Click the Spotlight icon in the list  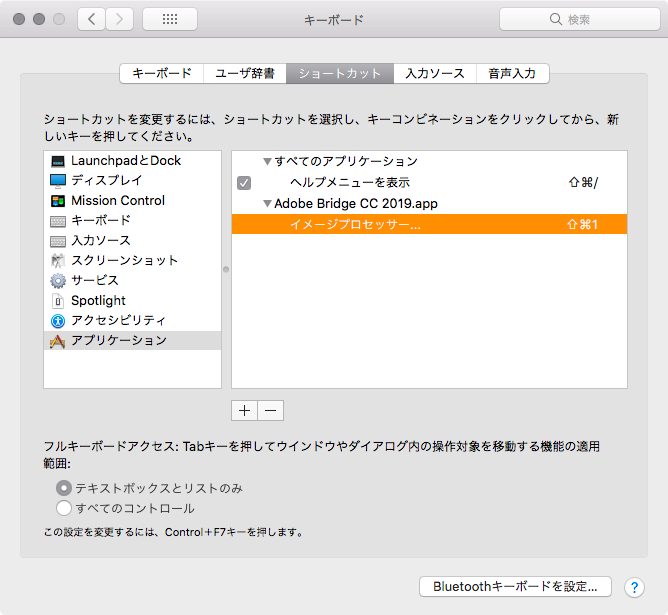58,301
